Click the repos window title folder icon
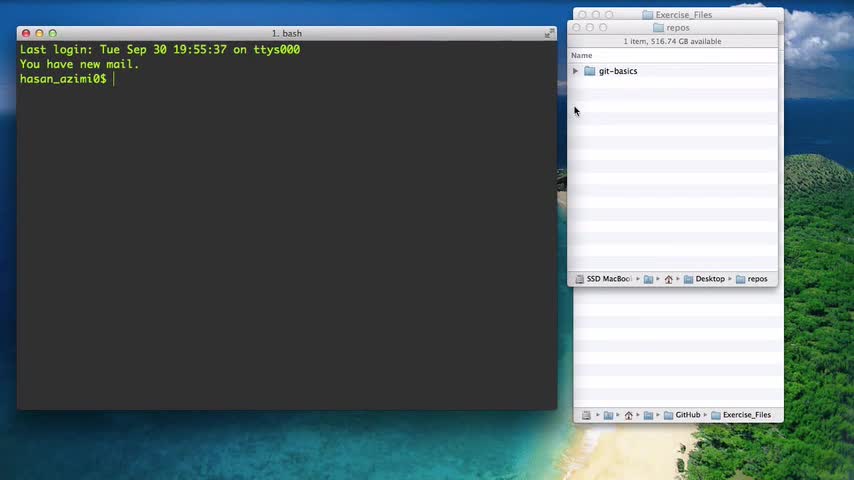Screen dimensions: 854x480 [658, 27]
